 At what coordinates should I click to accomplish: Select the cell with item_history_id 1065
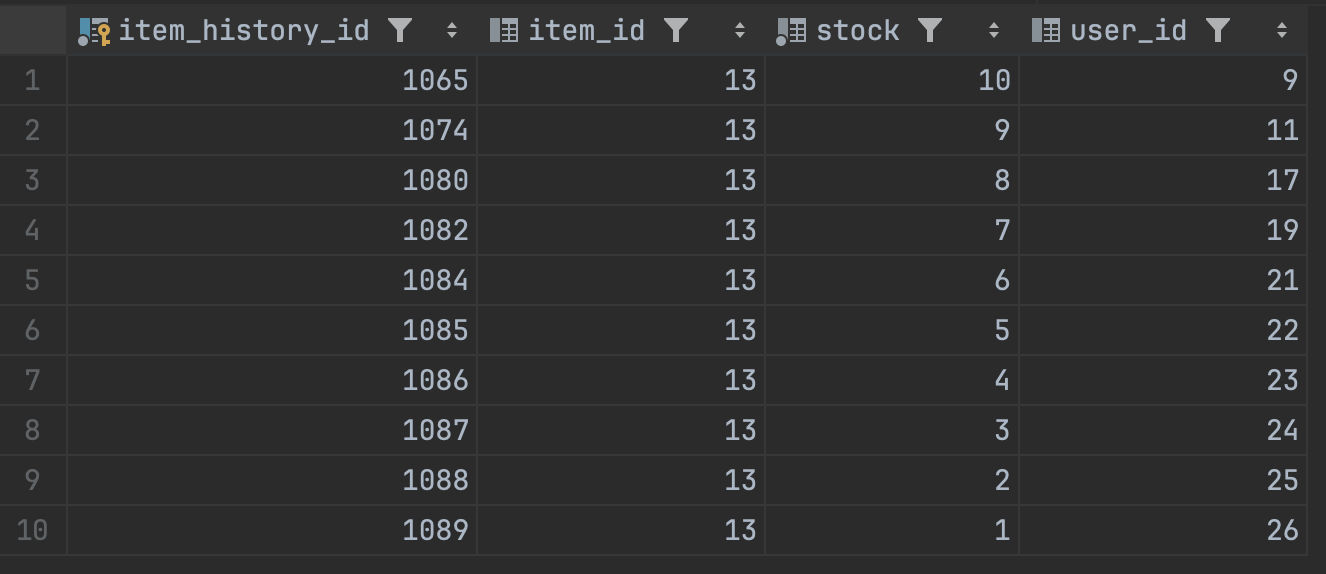pos(272,80)
